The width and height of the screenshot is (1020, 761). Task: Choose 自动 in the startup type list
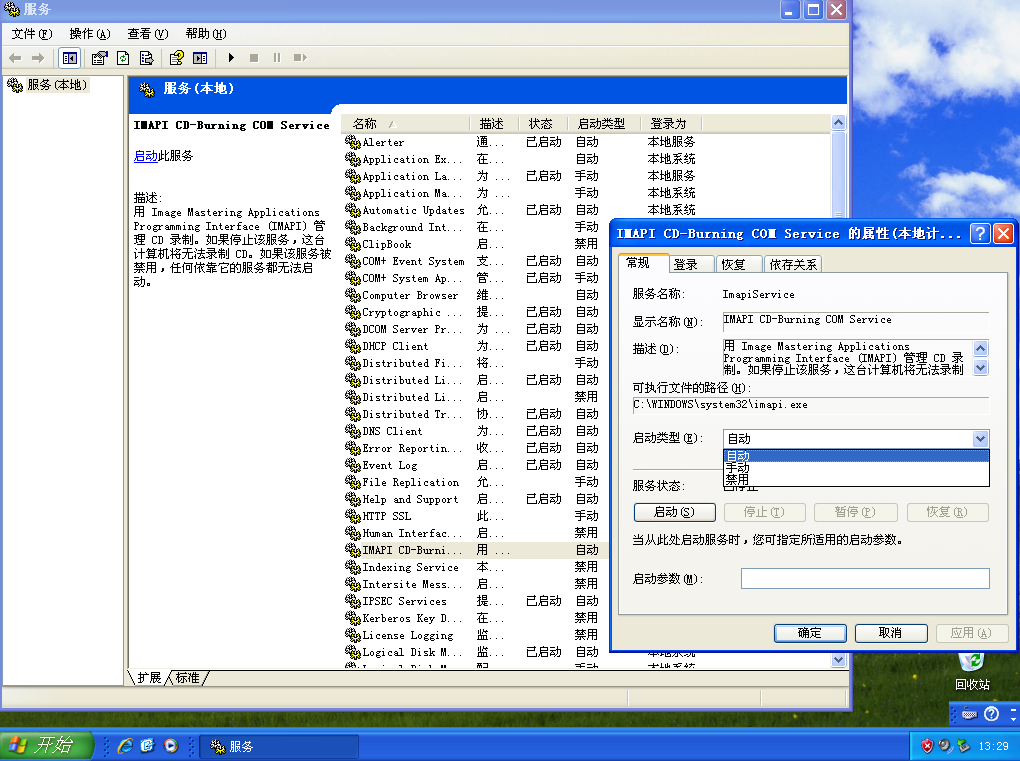[x=856, y=456]
